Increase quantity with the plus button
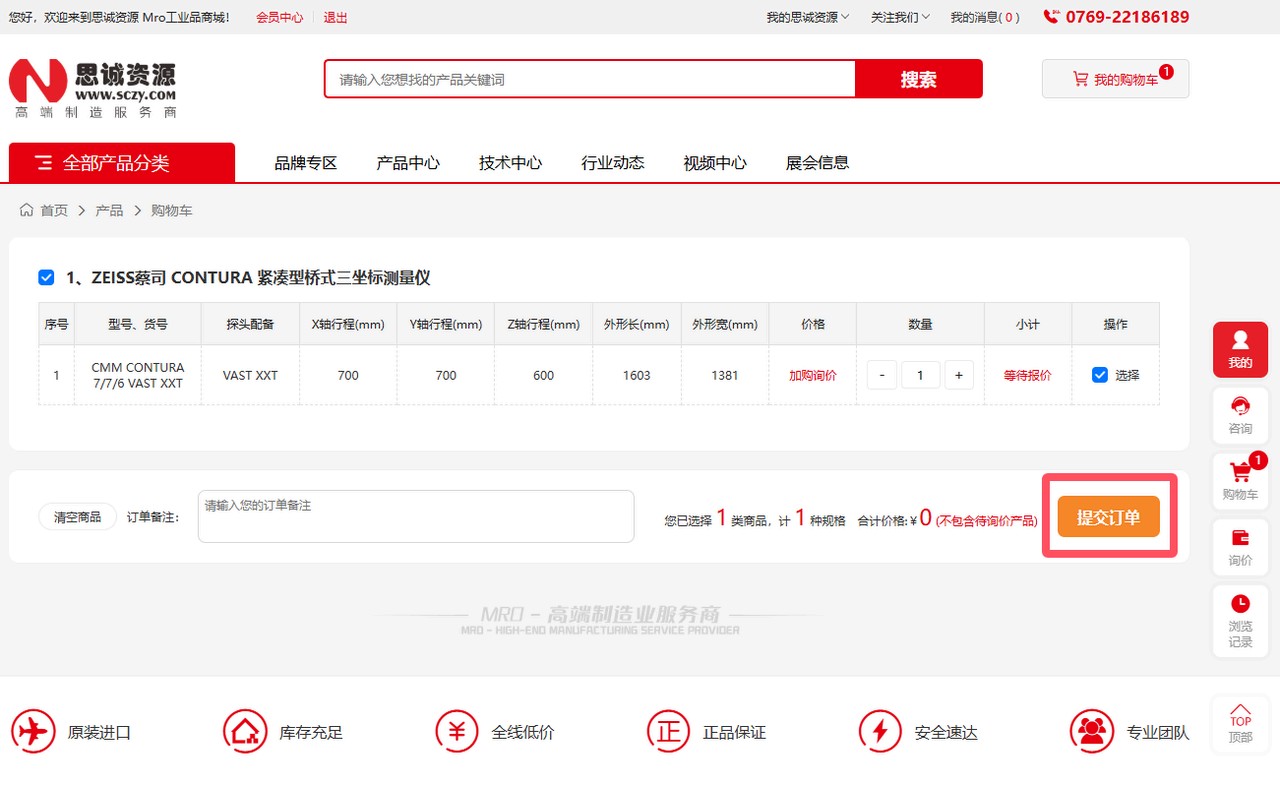 [x=958, y=375]
